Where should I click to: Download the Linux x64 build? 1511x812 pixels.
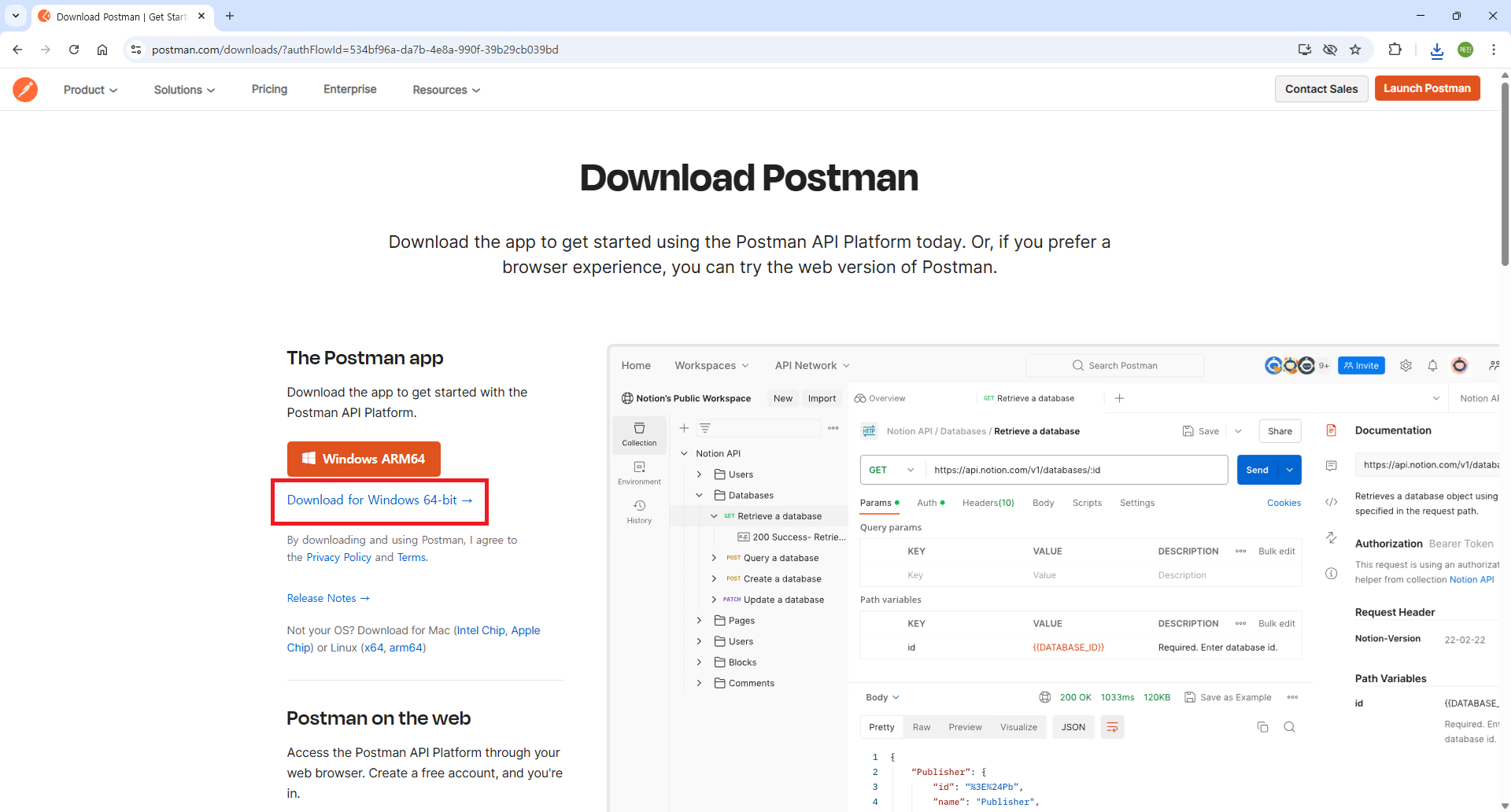click(x=374, y=648)
